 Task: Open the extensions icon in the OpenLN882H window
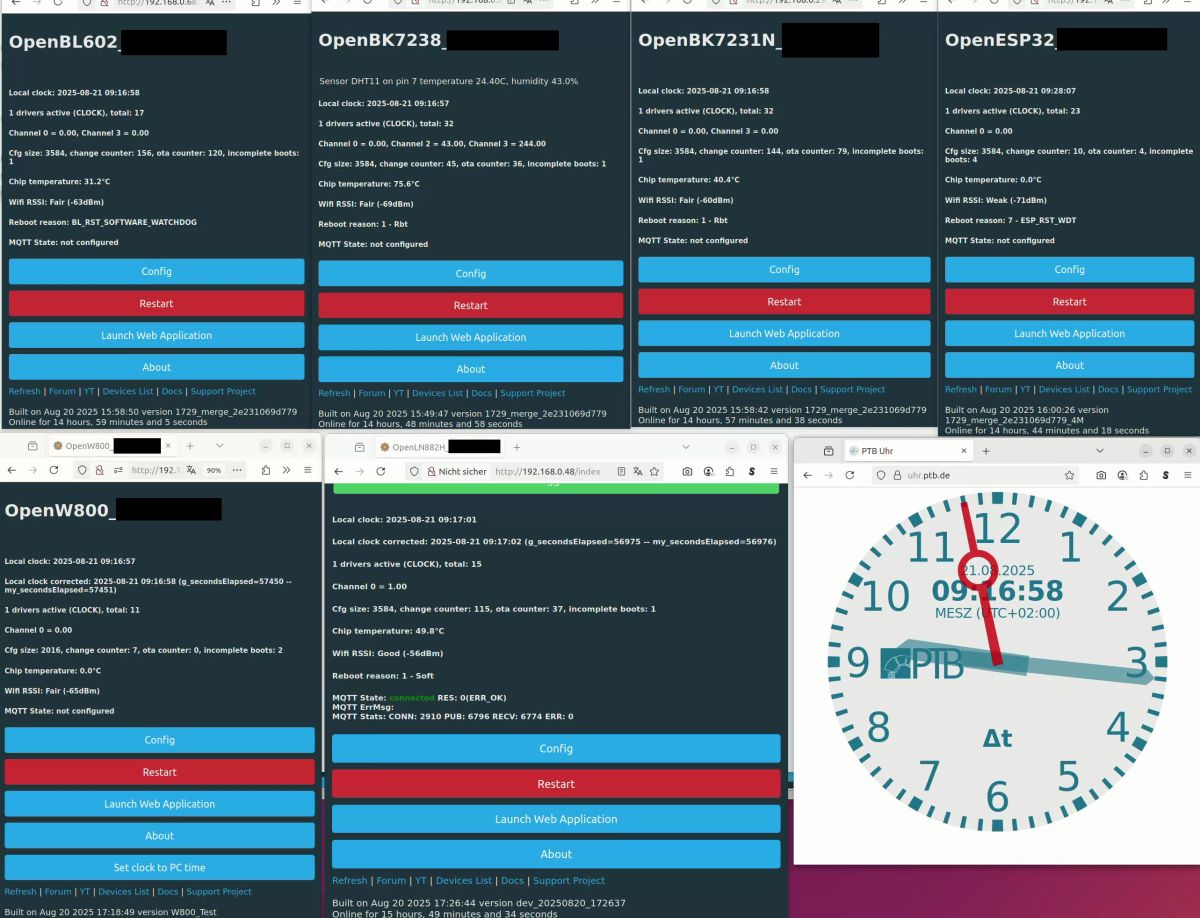(730, 471)
